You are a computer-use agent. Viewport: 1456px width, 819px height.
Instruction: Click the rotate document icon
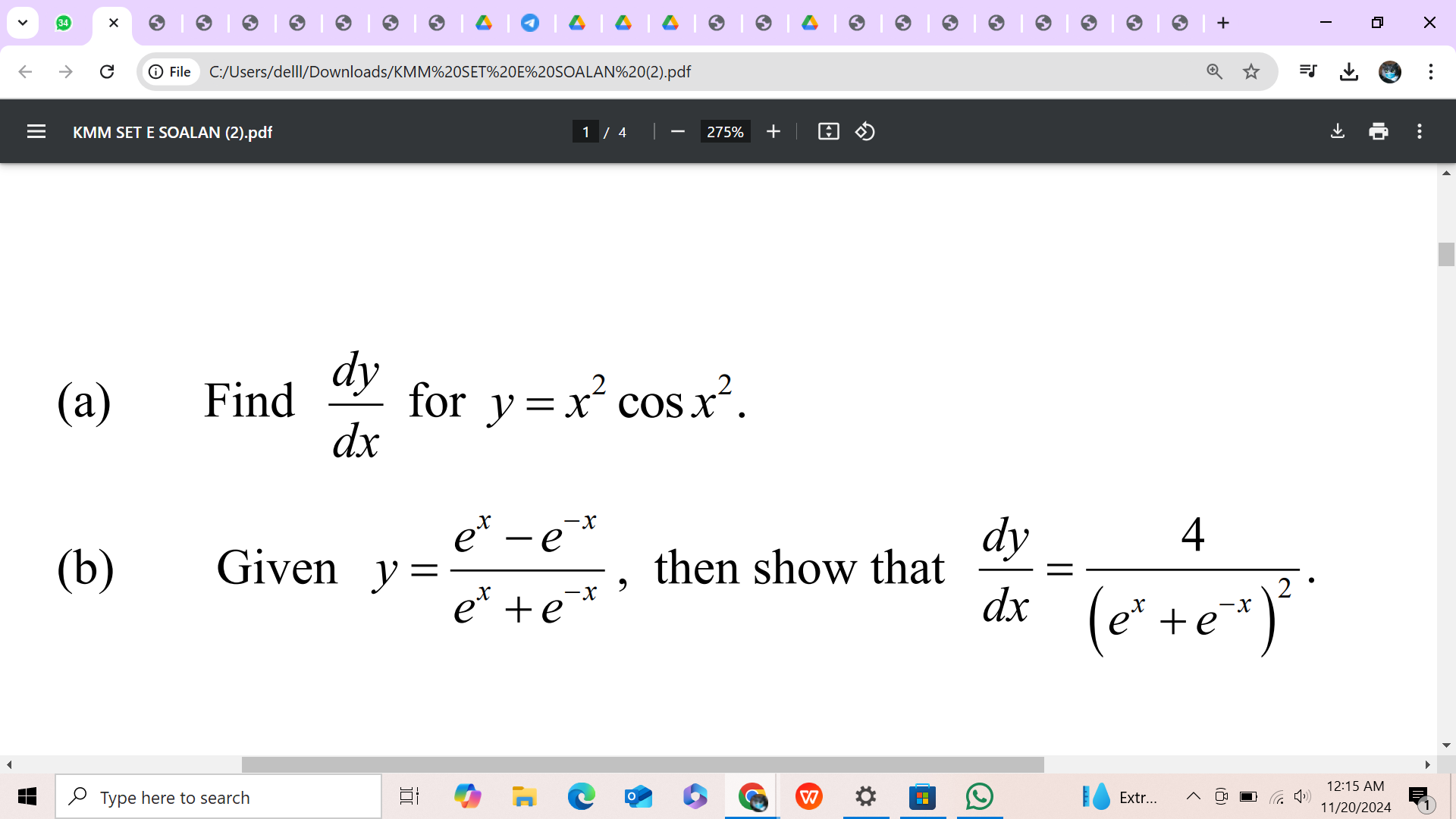(865, 131)
